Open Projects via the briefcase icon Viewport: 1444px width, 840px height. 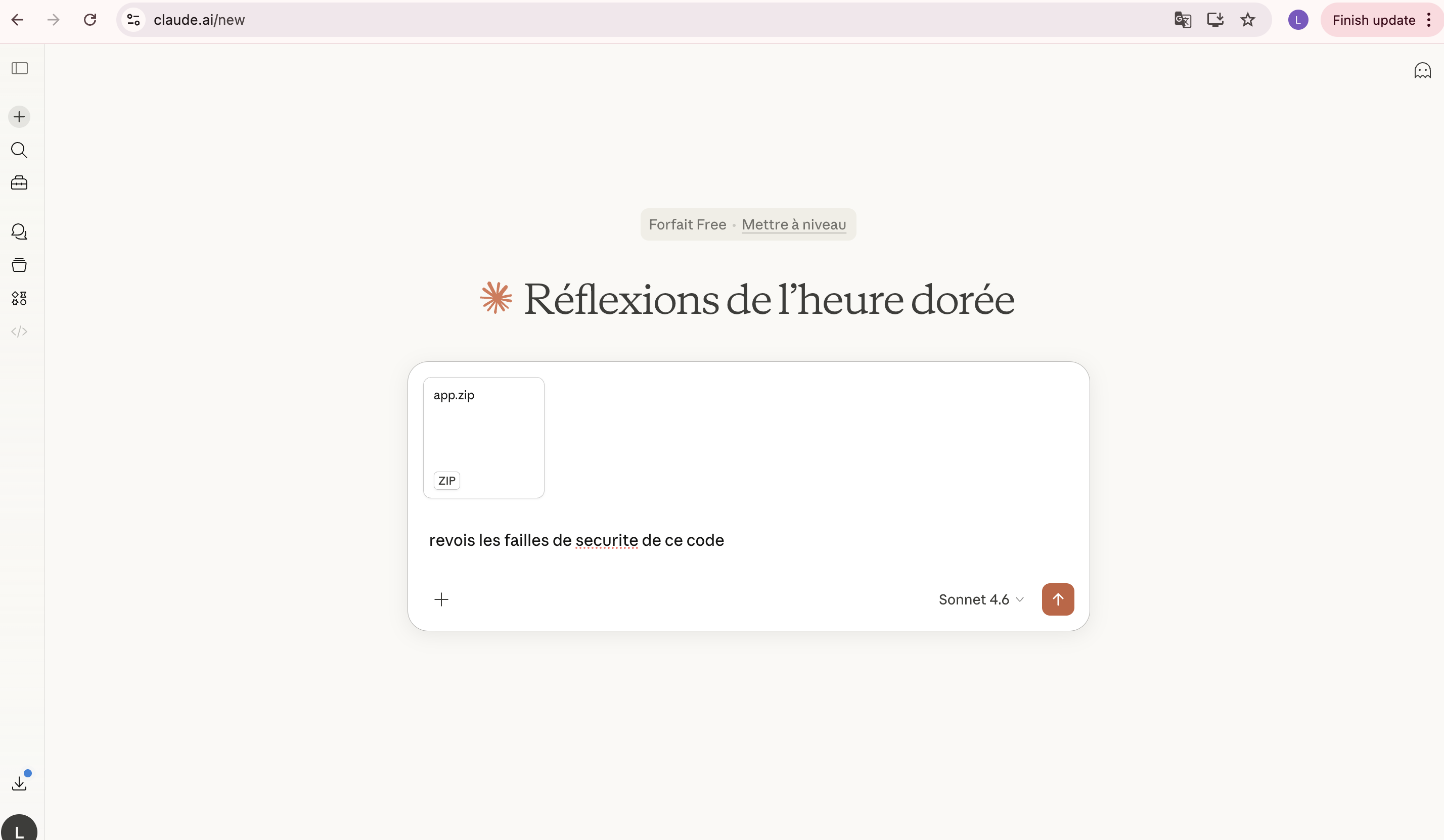[x=19, y=183]
